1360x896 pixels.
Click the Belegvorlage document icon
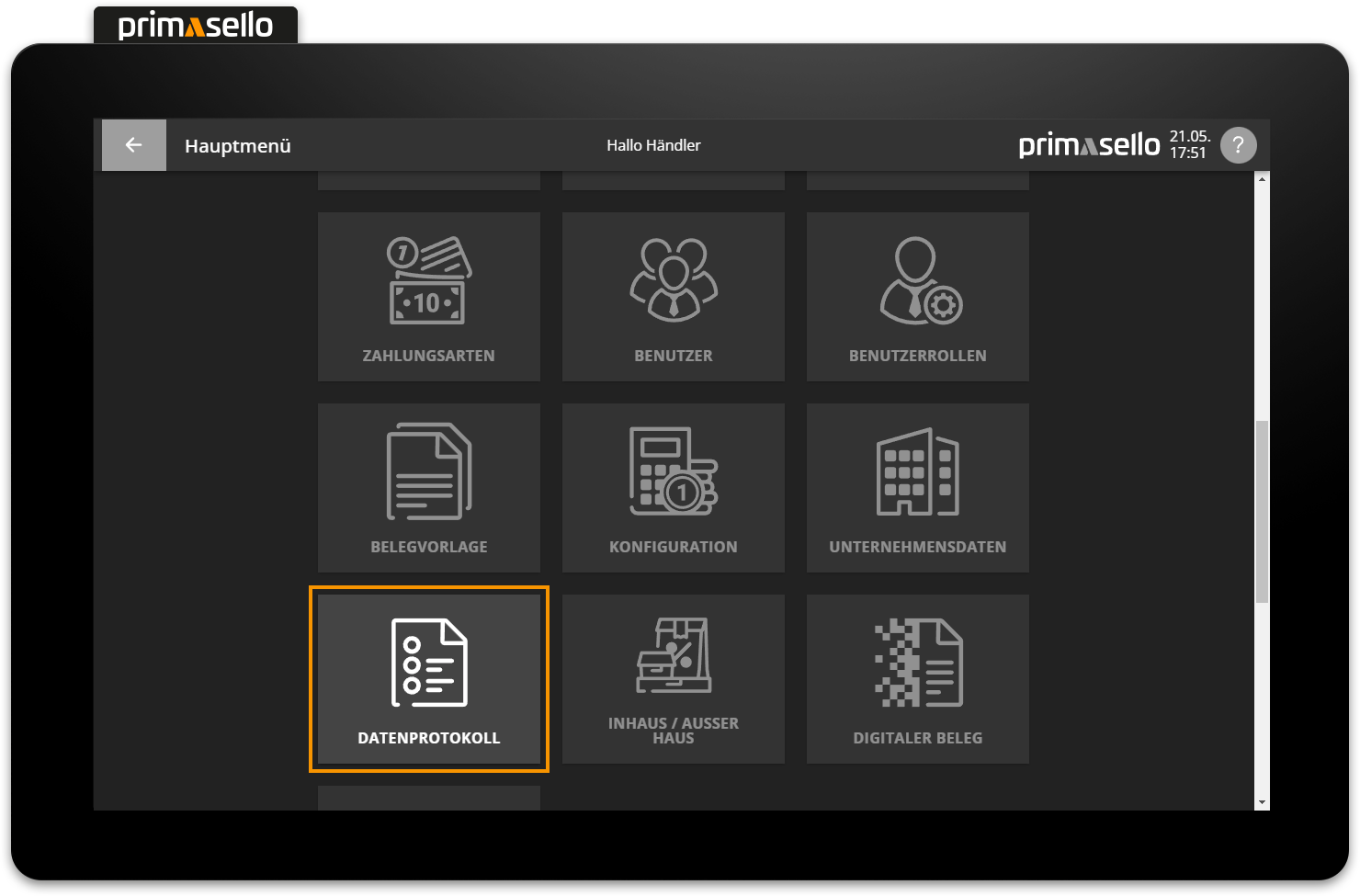click(x=428, y=471)
